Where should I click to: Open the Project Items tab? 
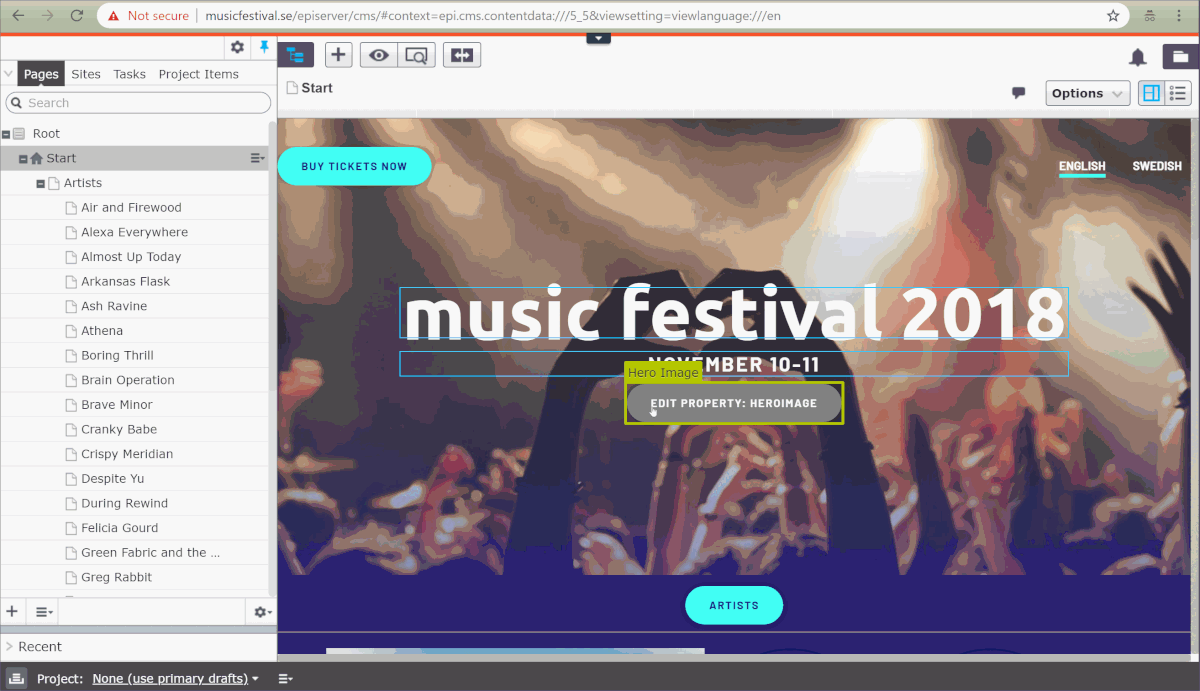pos(198,74)
